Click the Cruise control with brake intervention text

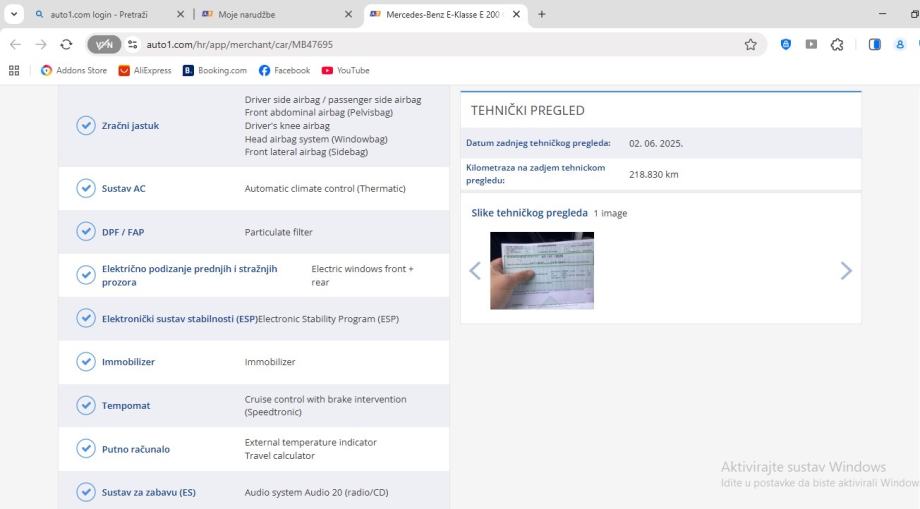click(326, 405)
